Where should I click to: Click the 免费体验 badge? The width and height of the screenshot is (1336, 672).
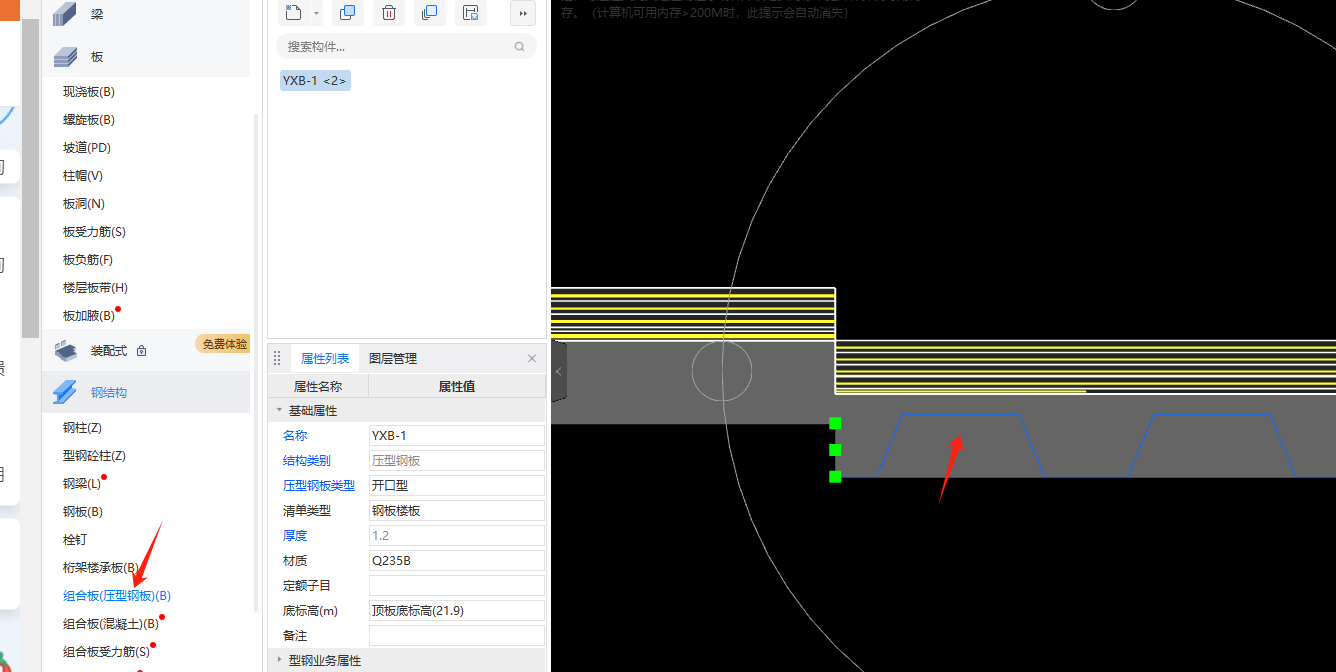click(223, 344)
